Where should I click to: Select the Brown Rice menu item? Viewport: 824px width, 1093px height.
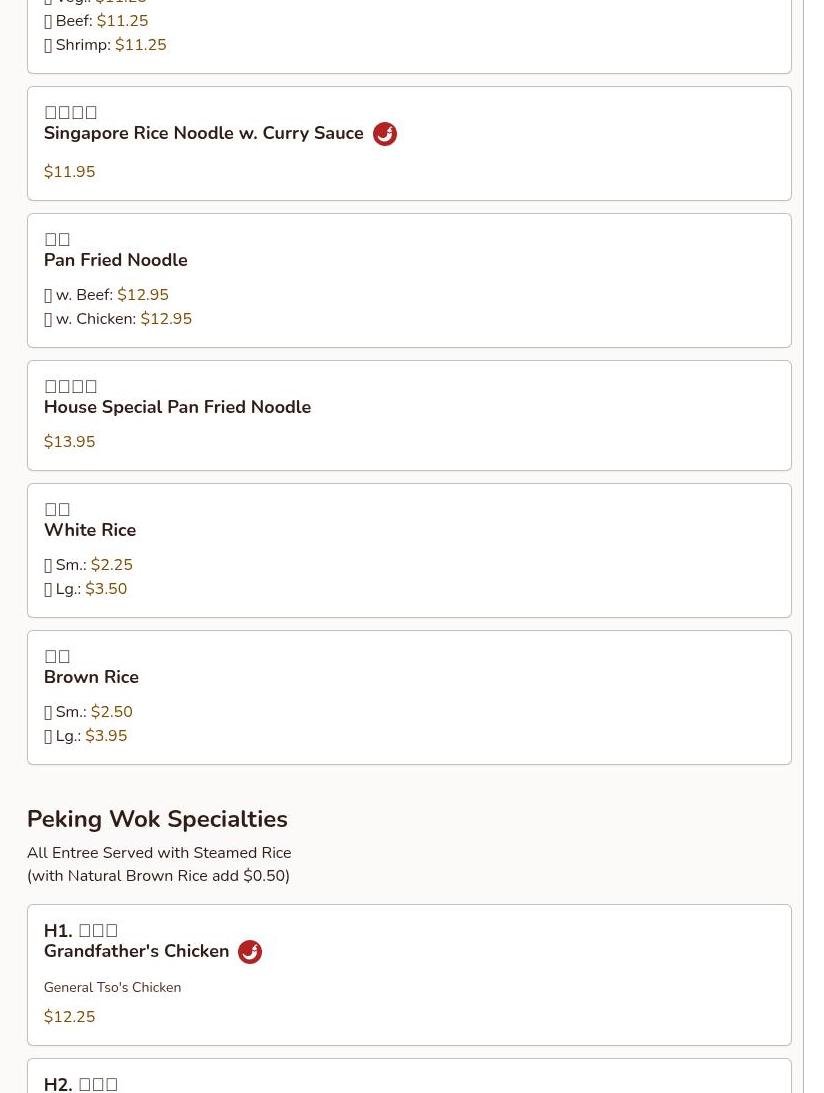click(91, 677)
